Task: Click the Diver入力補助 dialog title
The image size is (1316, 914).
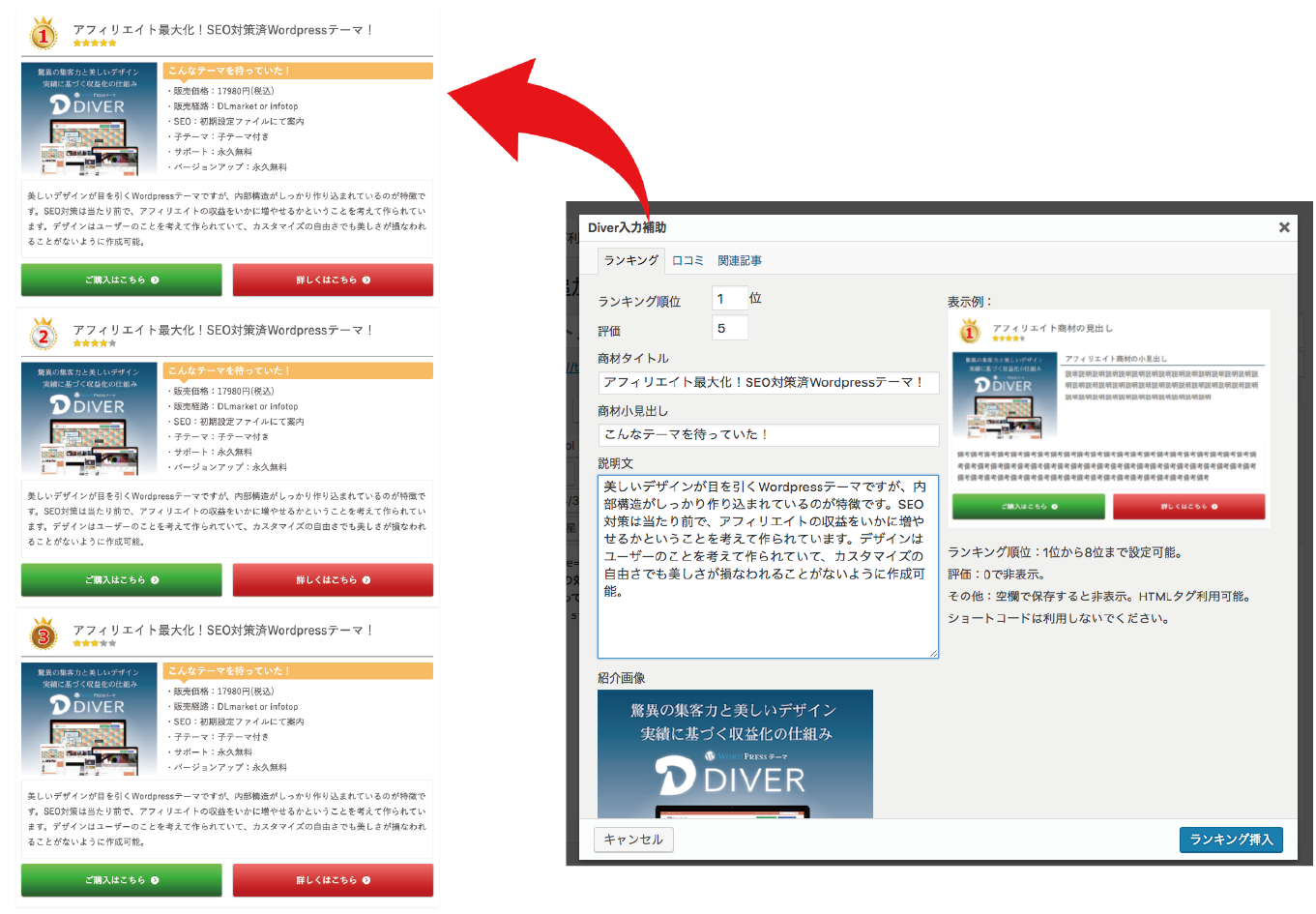Action: click(x=627, y=227)
